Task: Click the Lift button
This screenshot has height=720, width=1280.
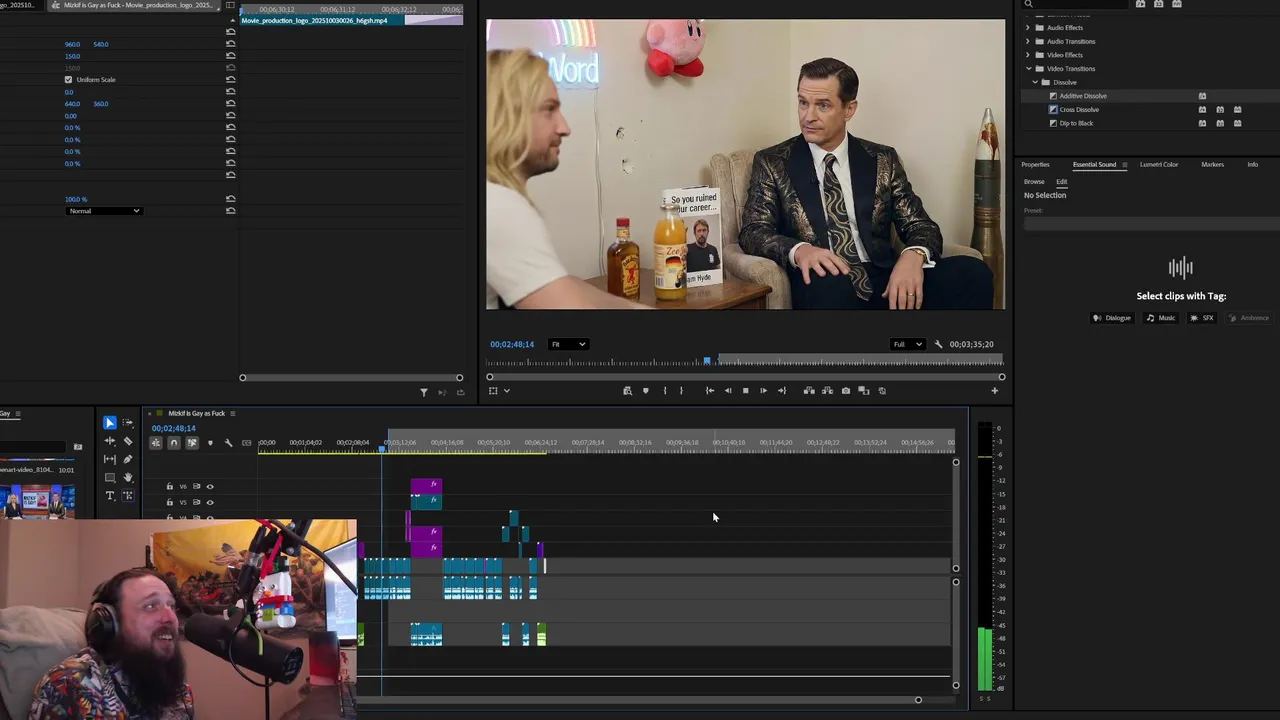Action: click(809, 391)
